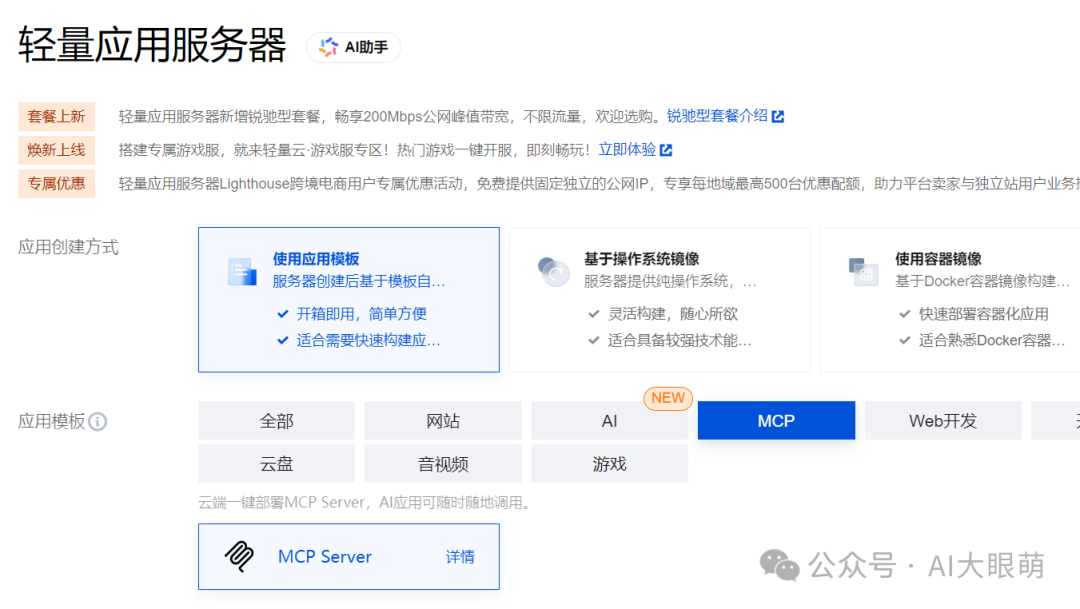Click the 适合熟悉Docker容器… checkmark item
Screen dimensions: 1080x609
click(982, 340)
